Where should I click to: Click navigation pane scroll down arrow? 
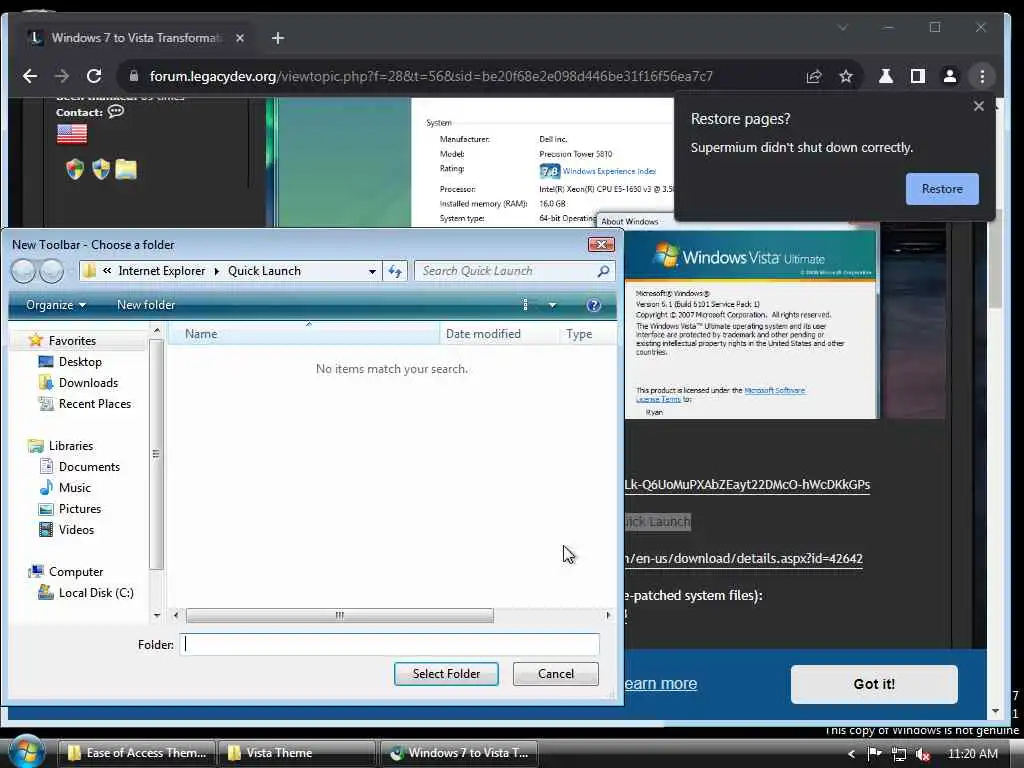[x=157, y=615]
